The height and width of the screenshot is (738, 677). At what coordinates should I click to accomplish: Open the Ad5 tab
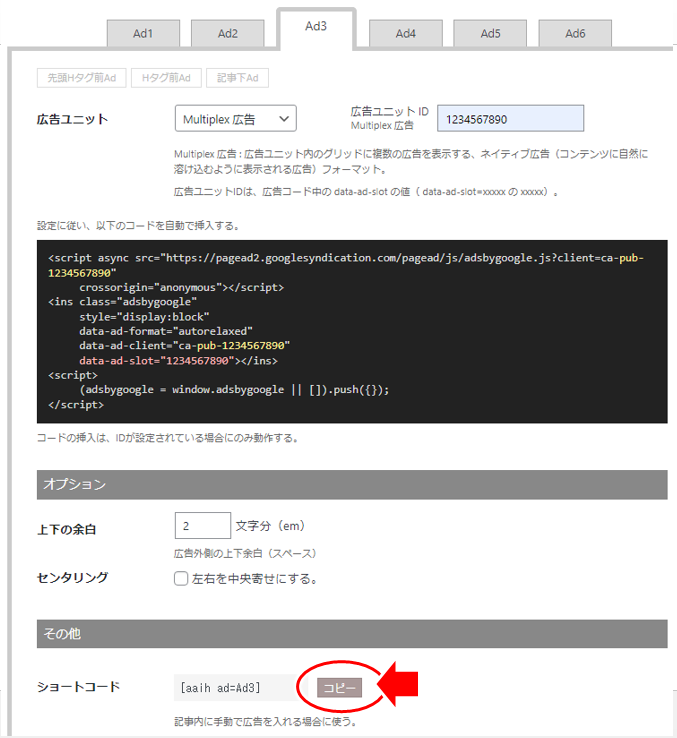(490, 33)
